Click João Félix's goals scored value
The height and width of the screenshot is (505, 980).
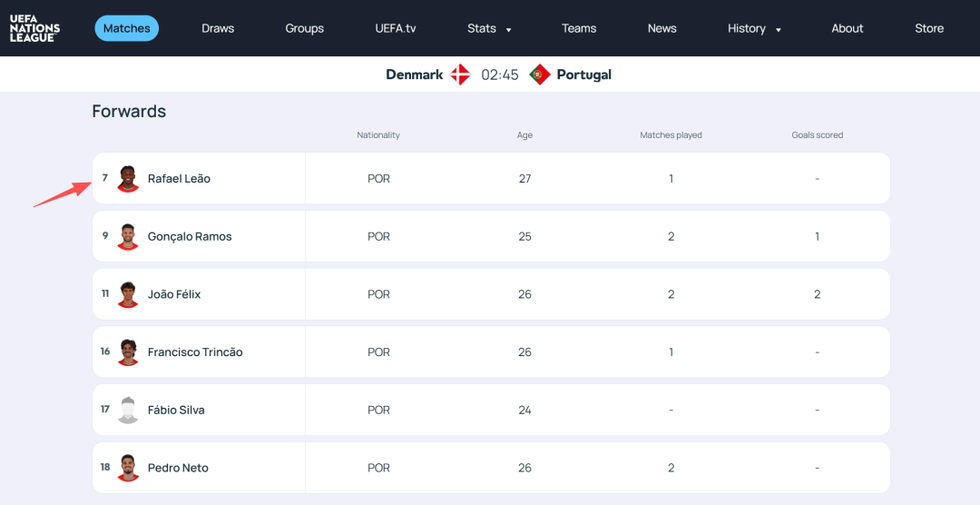[818, 294]
